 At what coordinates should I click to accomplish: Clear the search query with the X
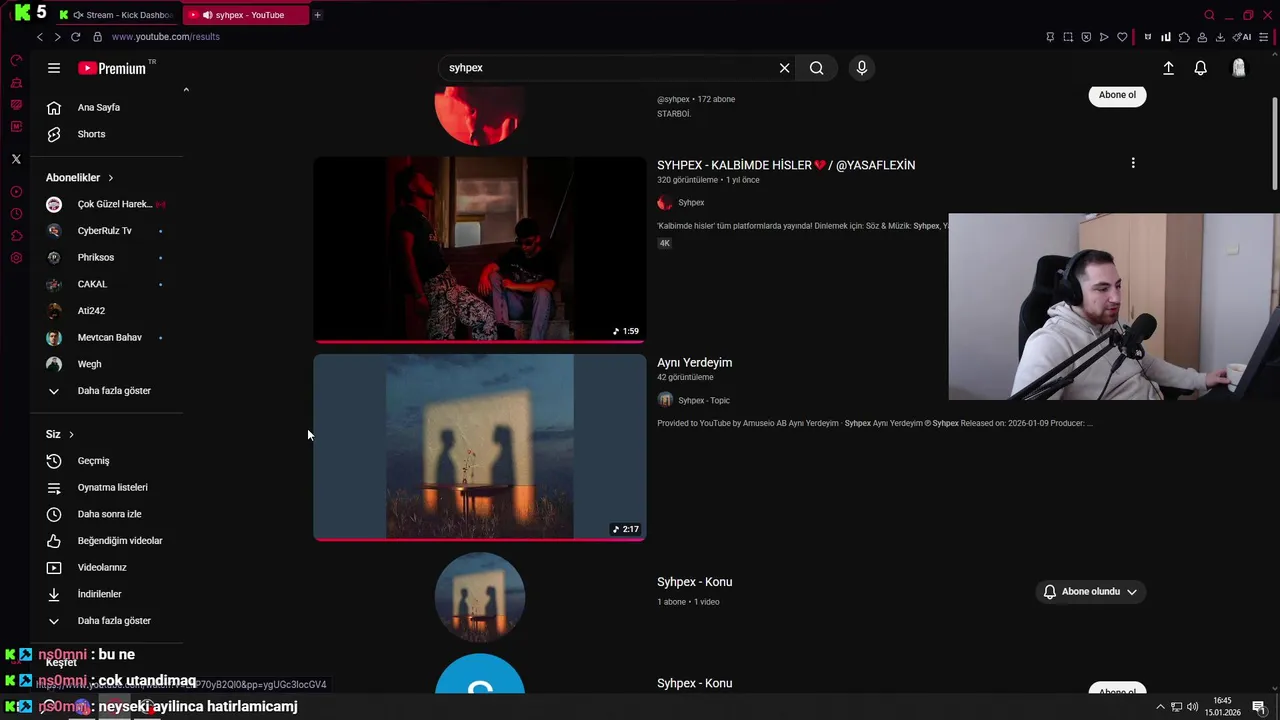(785, 68)
